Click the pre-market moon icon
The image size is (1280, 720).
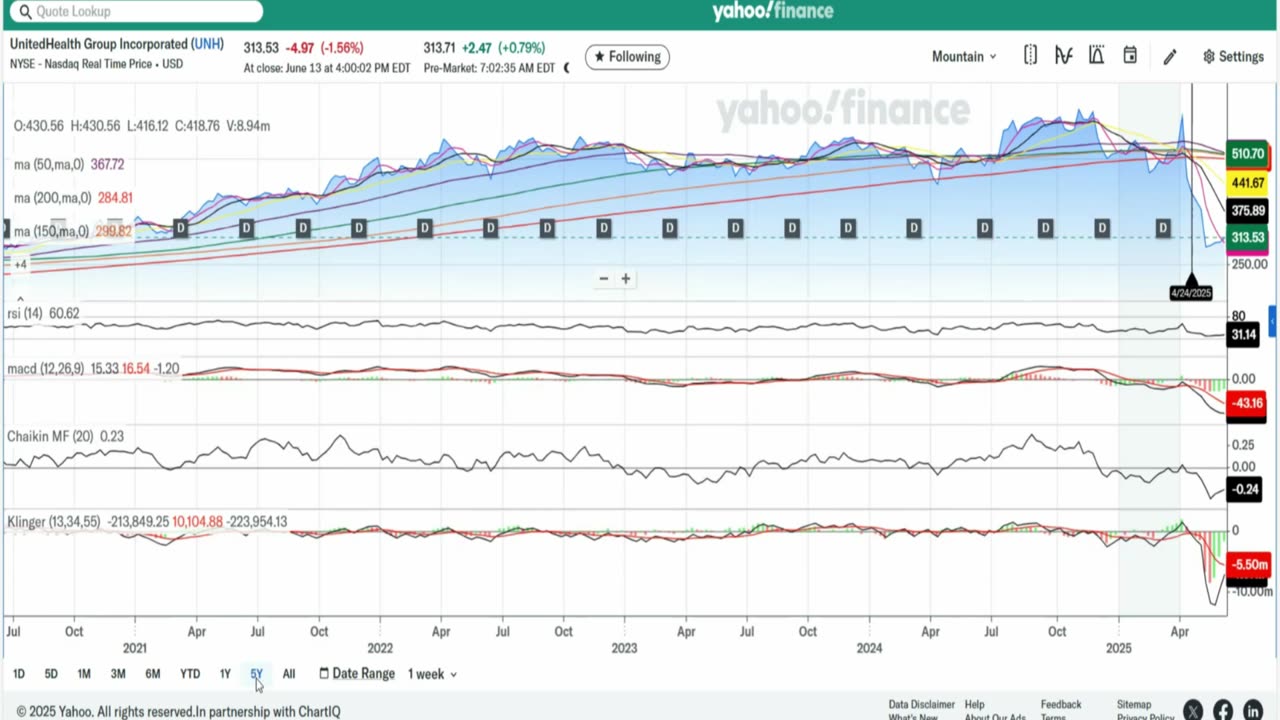(567, 68)
